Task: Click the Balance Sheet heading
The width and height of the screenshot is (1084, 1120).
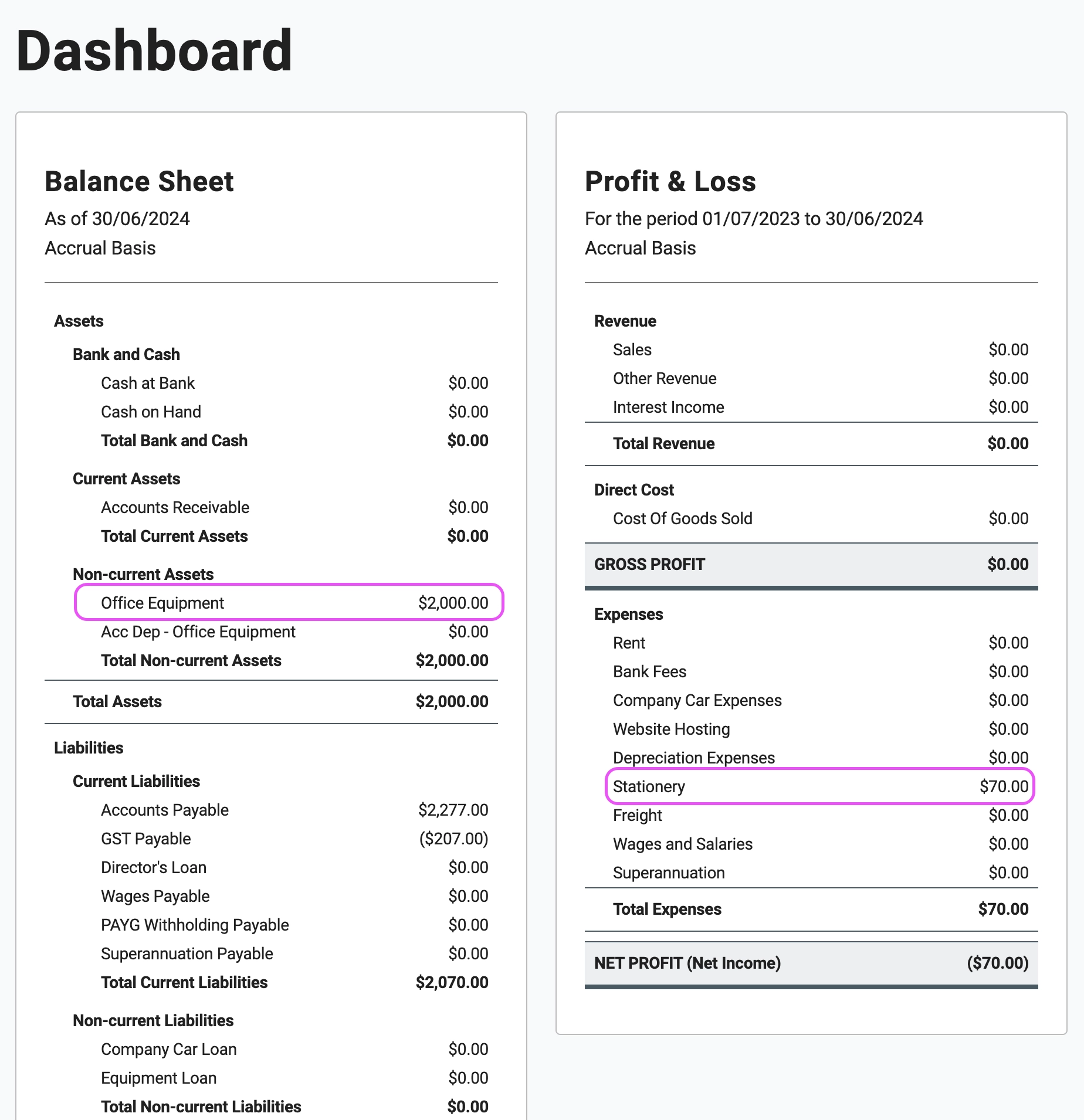Action: coord(139,181)
